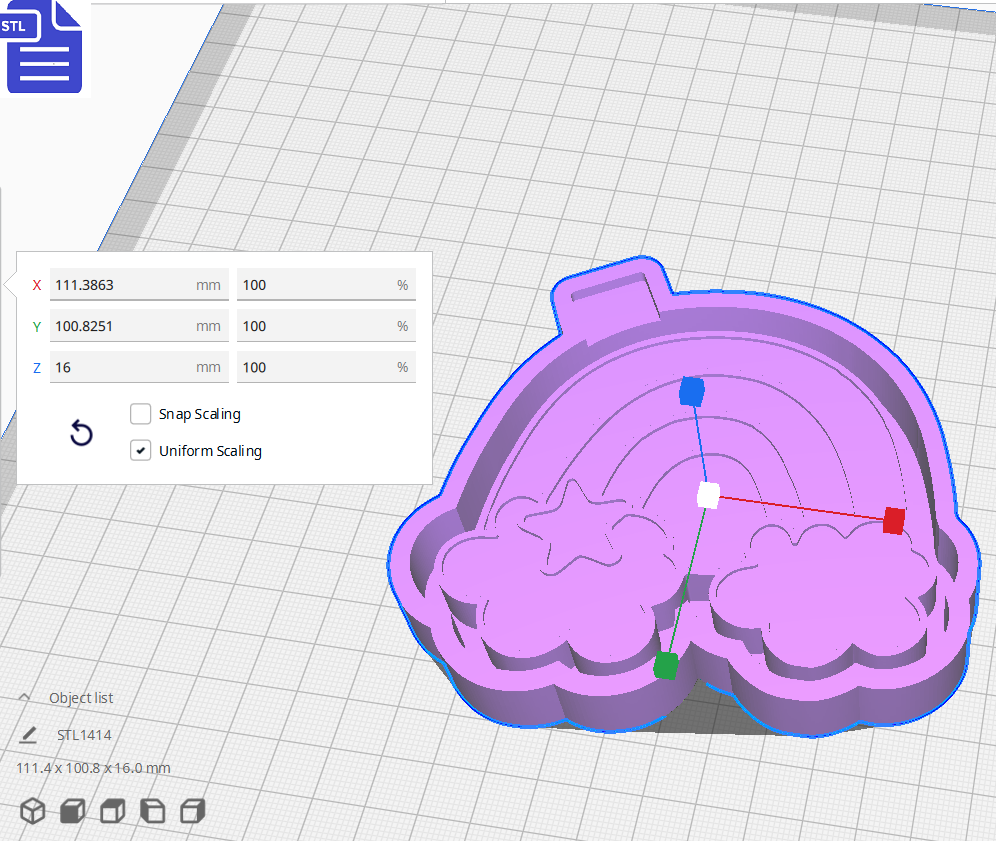The width and height of the screenshot is (996, 841).
Task: Switch to the top view icon
Action: pos(112,811)
